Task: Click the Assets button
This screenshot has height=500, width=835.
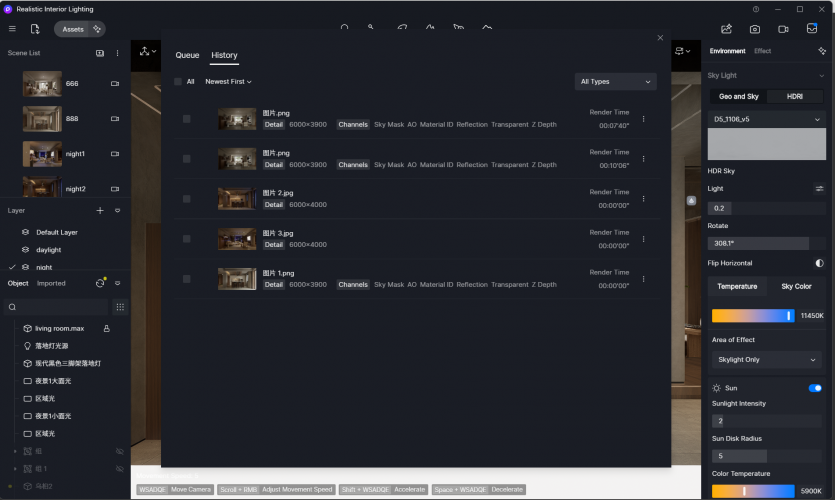Action: 73,29
